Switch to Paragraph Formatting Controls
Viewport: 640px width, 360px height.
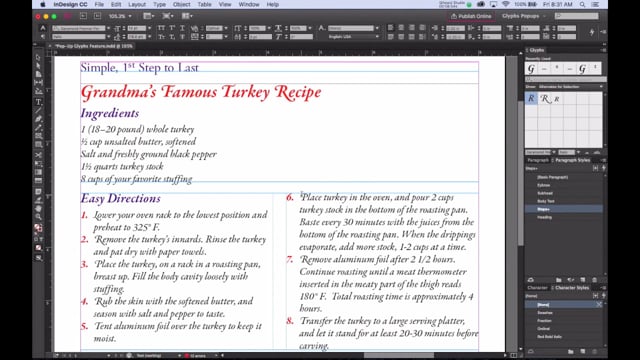pyautogui.click(x=43, y=37)
